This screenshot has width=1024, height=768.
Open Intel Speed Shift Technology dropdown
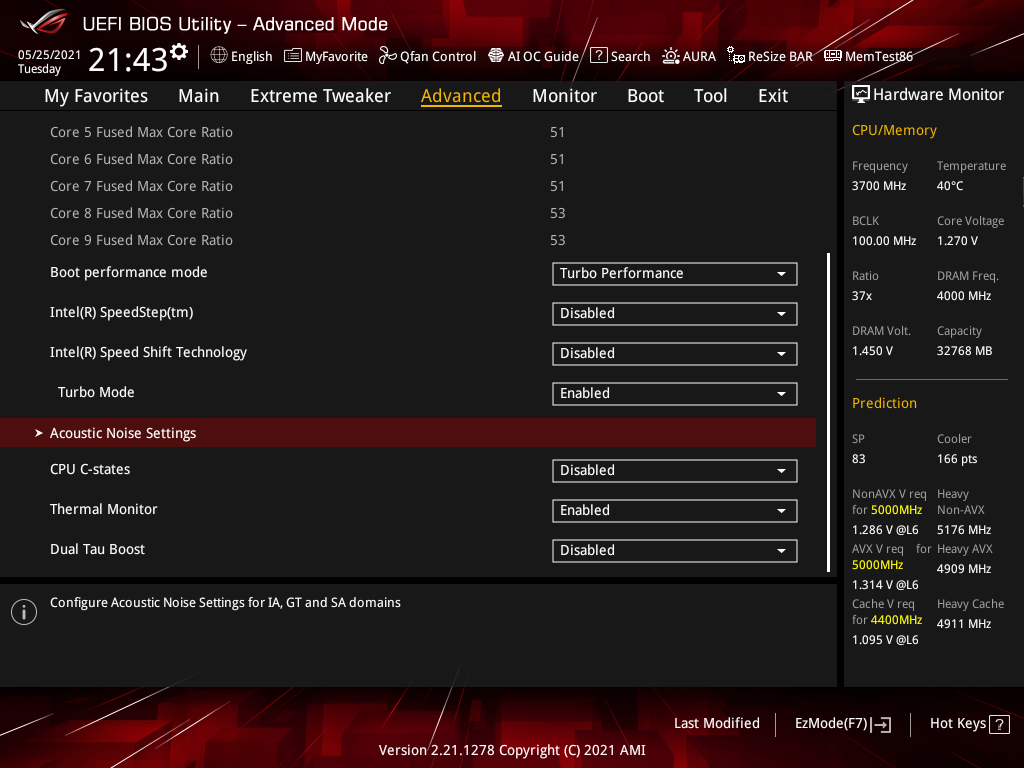pos(675,353)
